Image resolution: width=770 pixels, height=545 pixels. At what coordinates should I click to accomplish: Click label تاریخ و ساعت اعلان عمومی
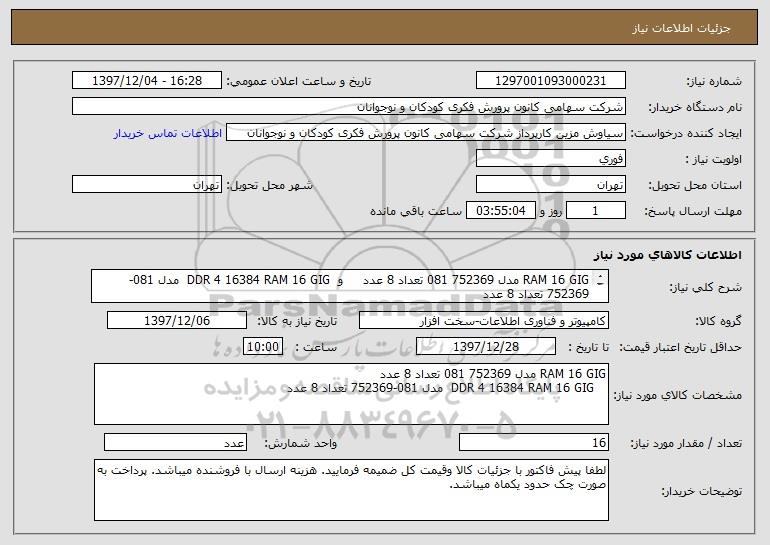tap(299, 82)
